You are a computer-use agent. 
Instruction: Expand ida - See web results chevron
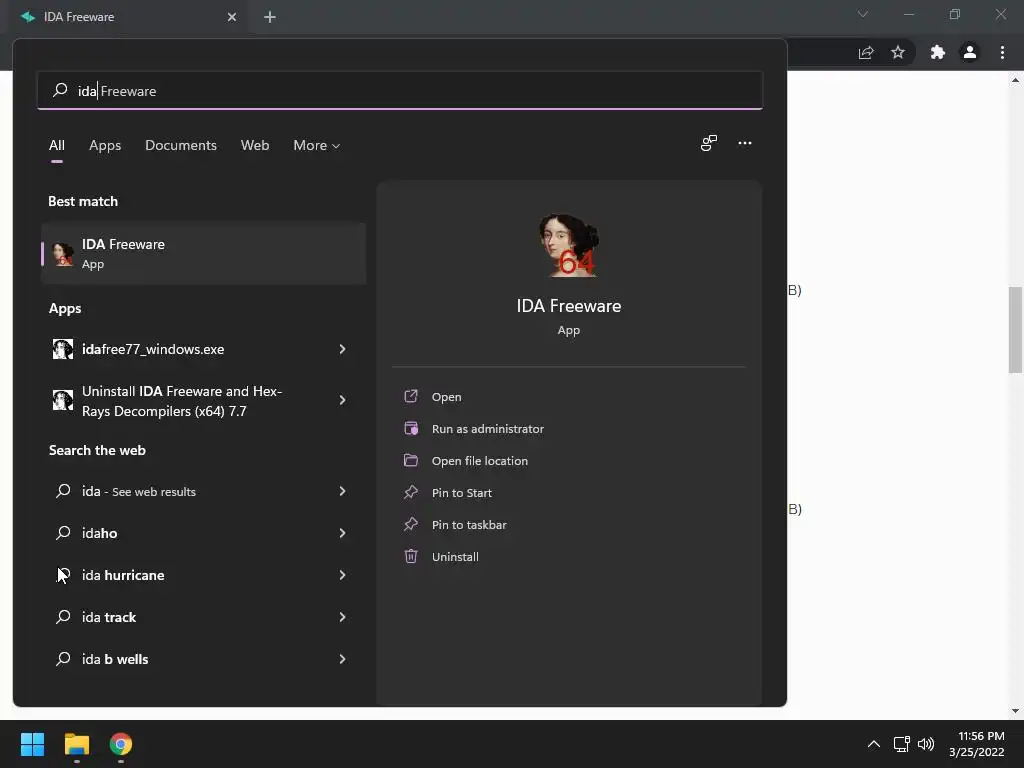pos(342,491)
